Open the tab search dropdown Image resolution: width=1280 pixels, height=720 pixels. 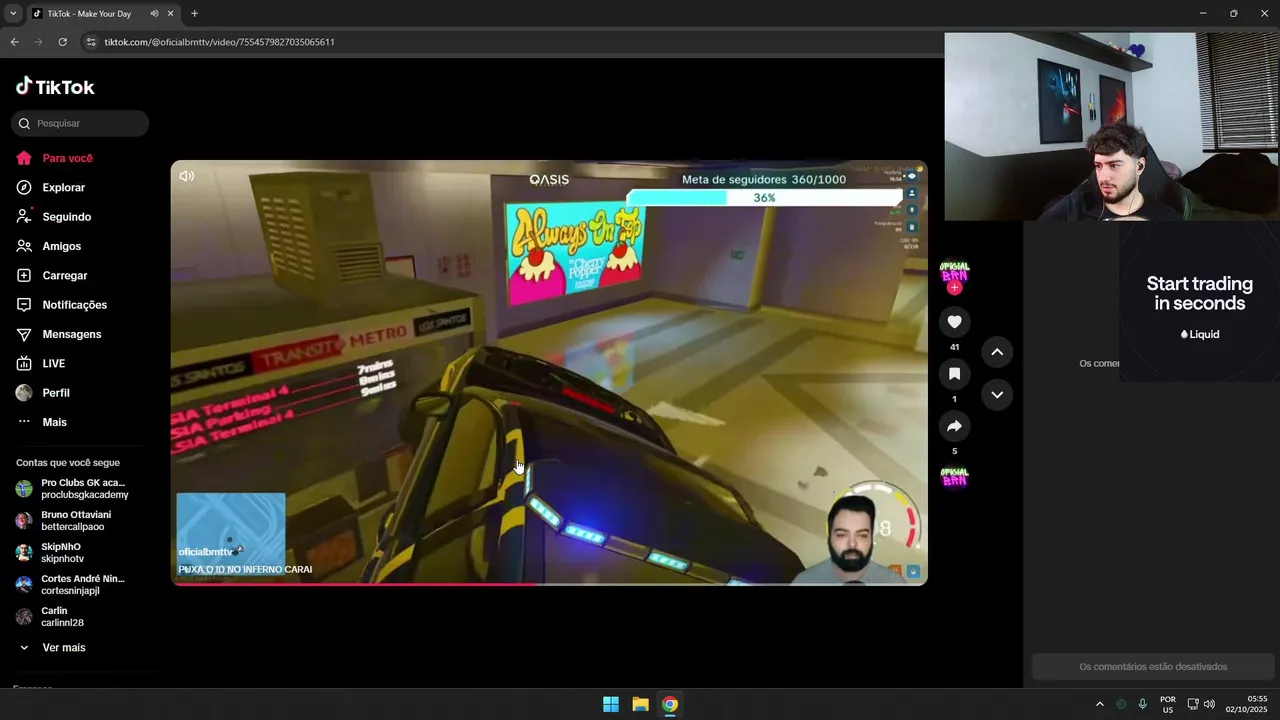pos(13,14)
